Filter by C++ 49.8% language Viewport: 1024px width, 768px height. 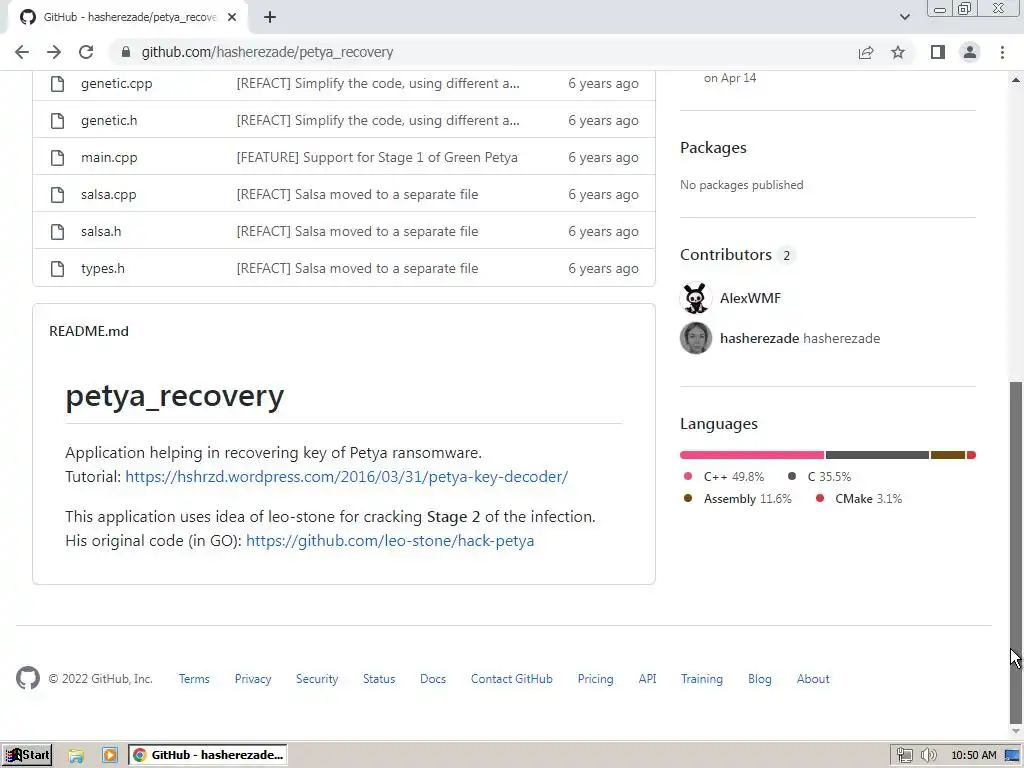[x=724, y=477]
